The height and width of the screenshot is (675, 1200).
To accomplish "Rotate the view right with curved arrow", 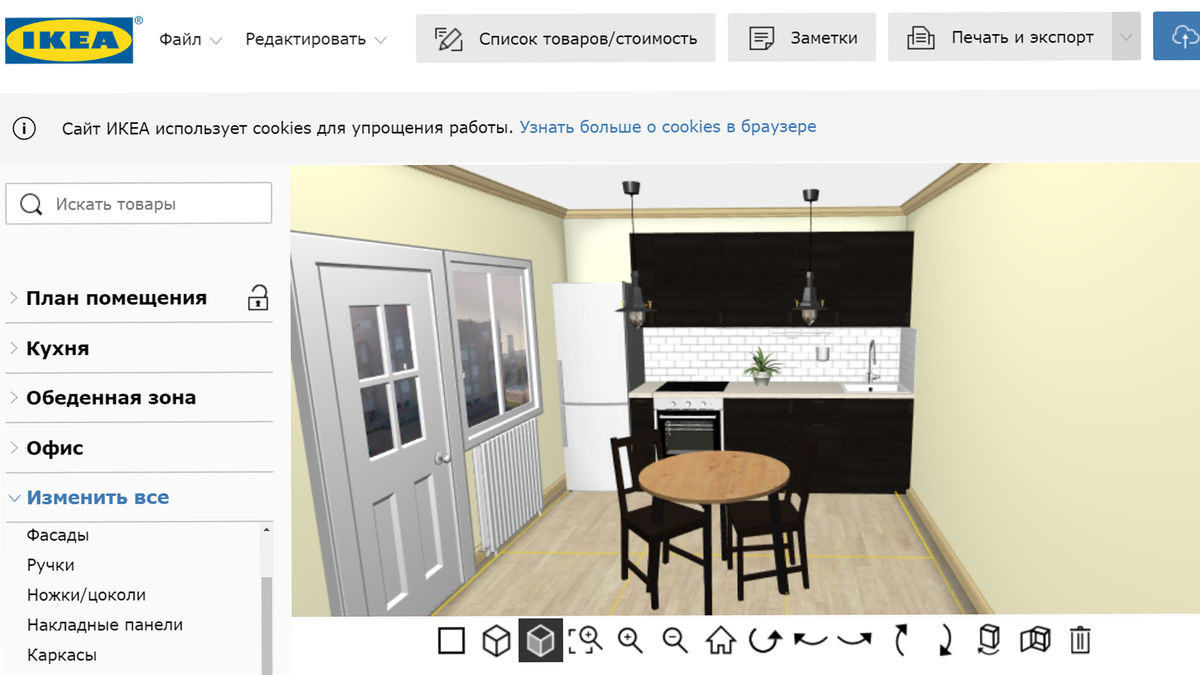I will pyautogui.click(x=855, y=640).
